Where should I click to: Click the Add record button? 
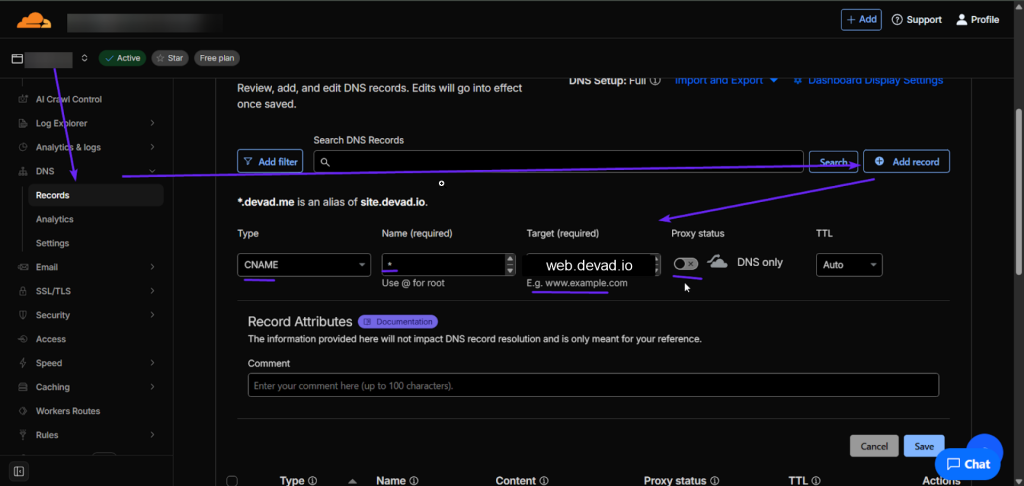click(x=906, y=161)
